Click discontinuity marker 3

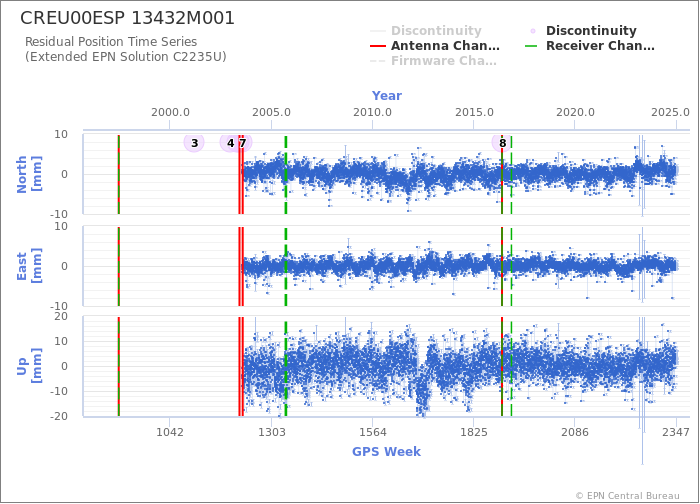tap(194, 143)
